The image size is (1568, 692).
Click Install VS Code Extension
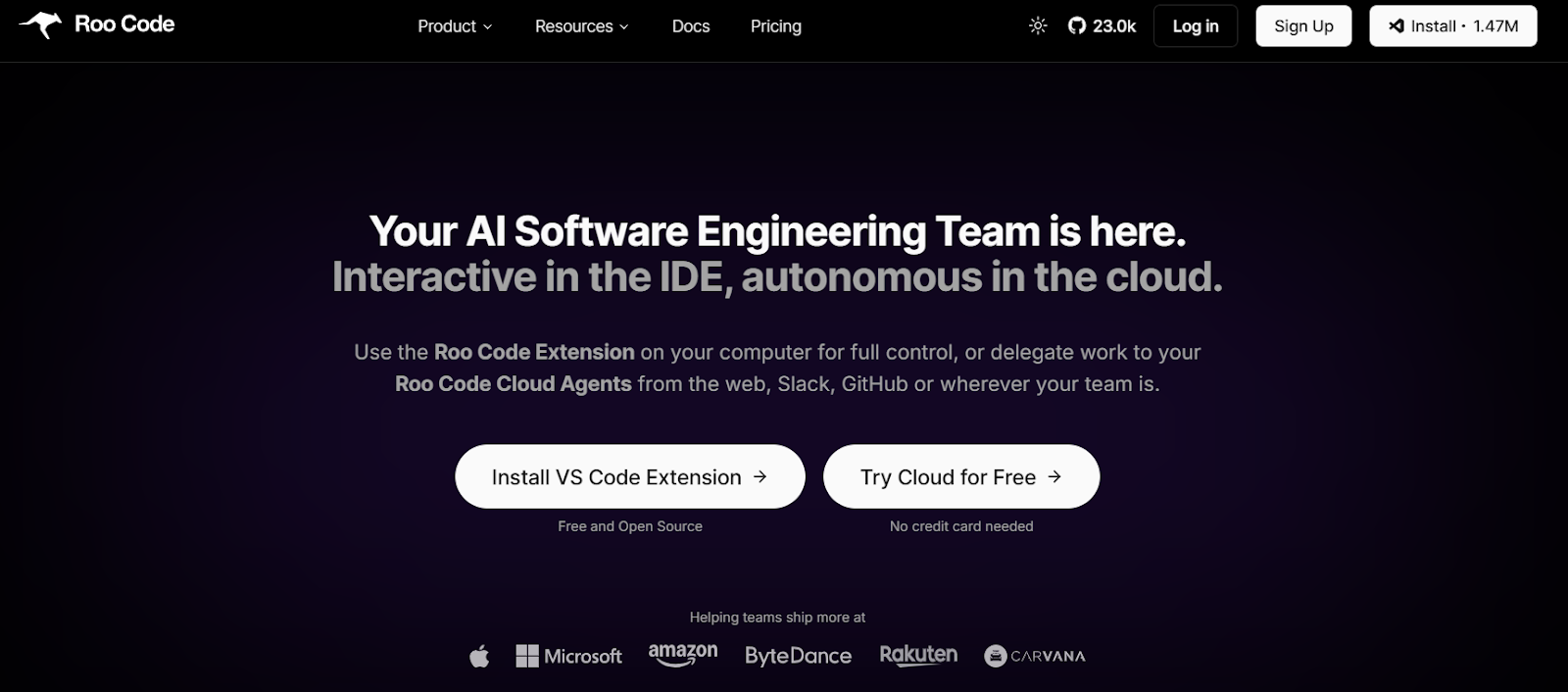click(629, 476)
